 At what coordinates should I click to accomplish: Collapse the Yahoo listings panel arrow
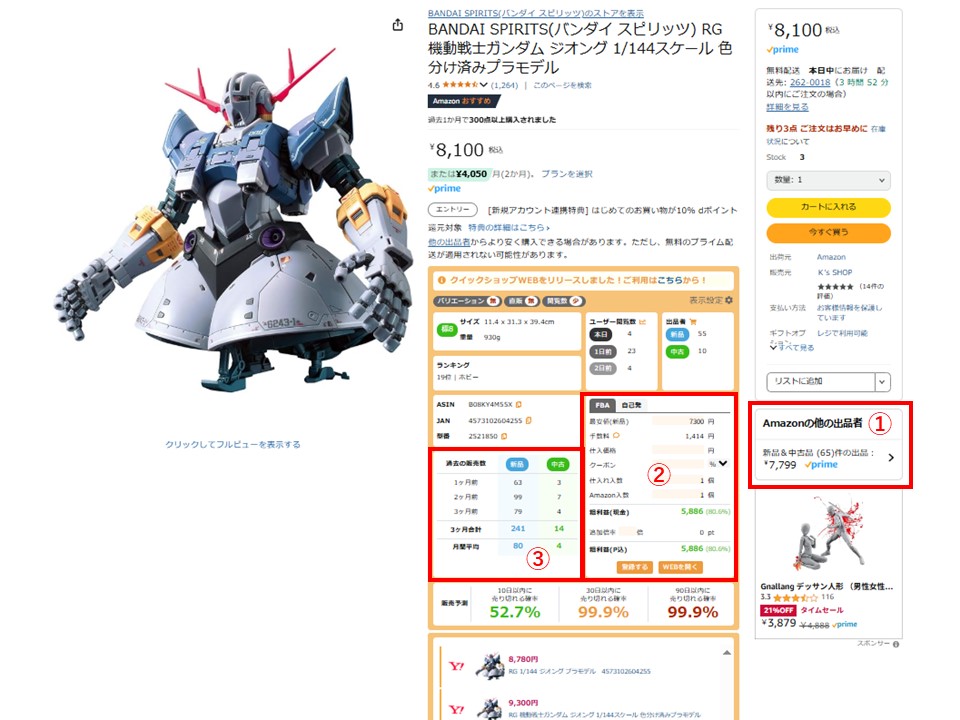pyautogui.click(x=727, y=653)
